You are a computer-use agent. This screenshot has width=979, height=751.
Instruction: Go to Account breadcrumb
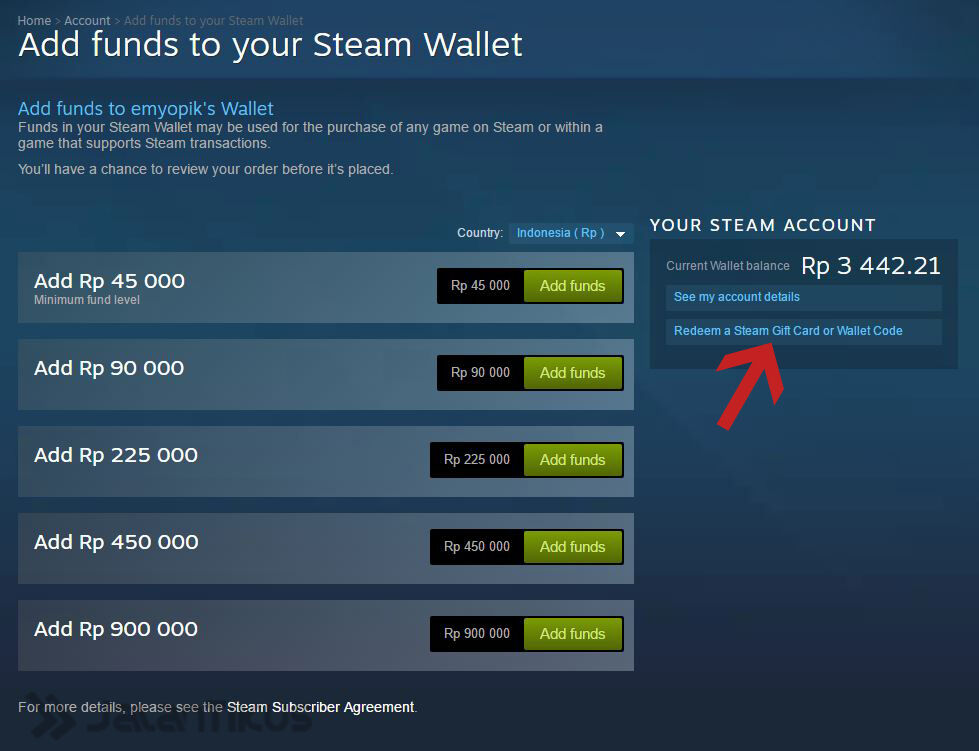[87, 21]
